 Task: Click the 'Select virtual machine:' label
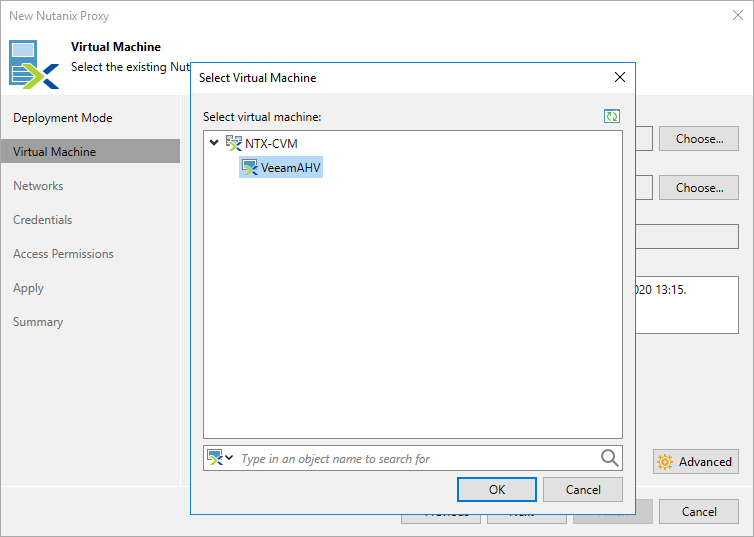pos(262,117)
